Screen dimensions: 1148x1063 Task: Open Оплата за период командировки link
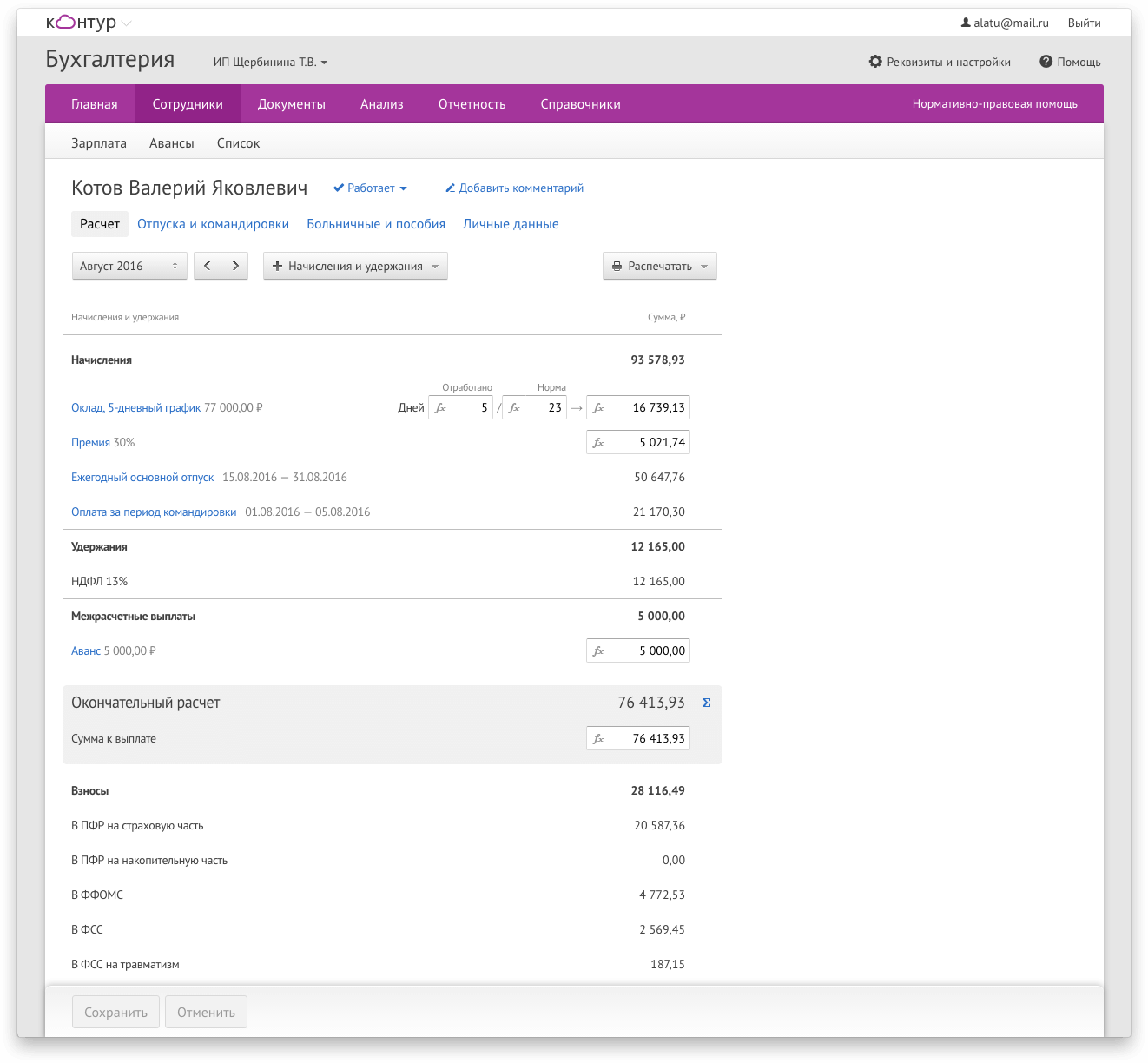[x=154, y=512]
